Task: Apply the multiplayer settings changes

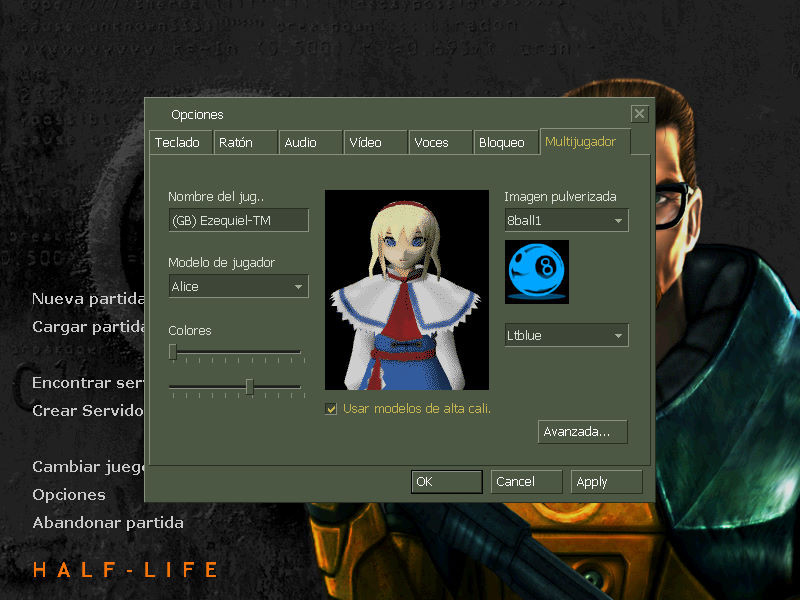Action: 606,481
